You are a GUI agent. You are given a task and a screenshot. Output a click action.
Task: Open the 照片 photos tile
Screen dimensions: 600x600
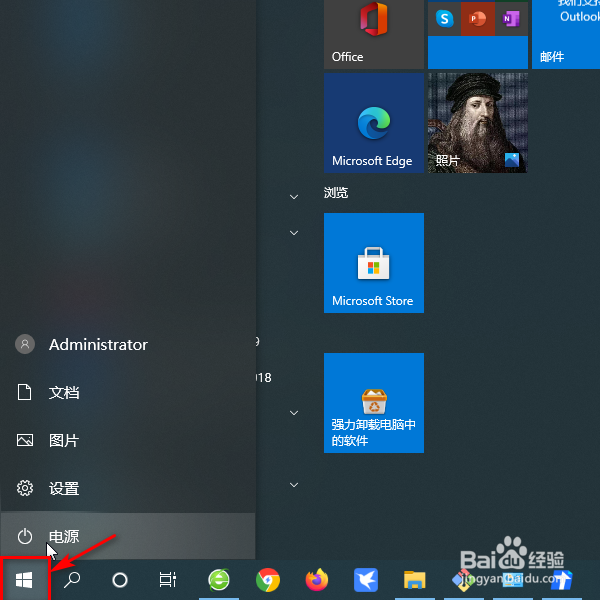(x=478, y=123)
